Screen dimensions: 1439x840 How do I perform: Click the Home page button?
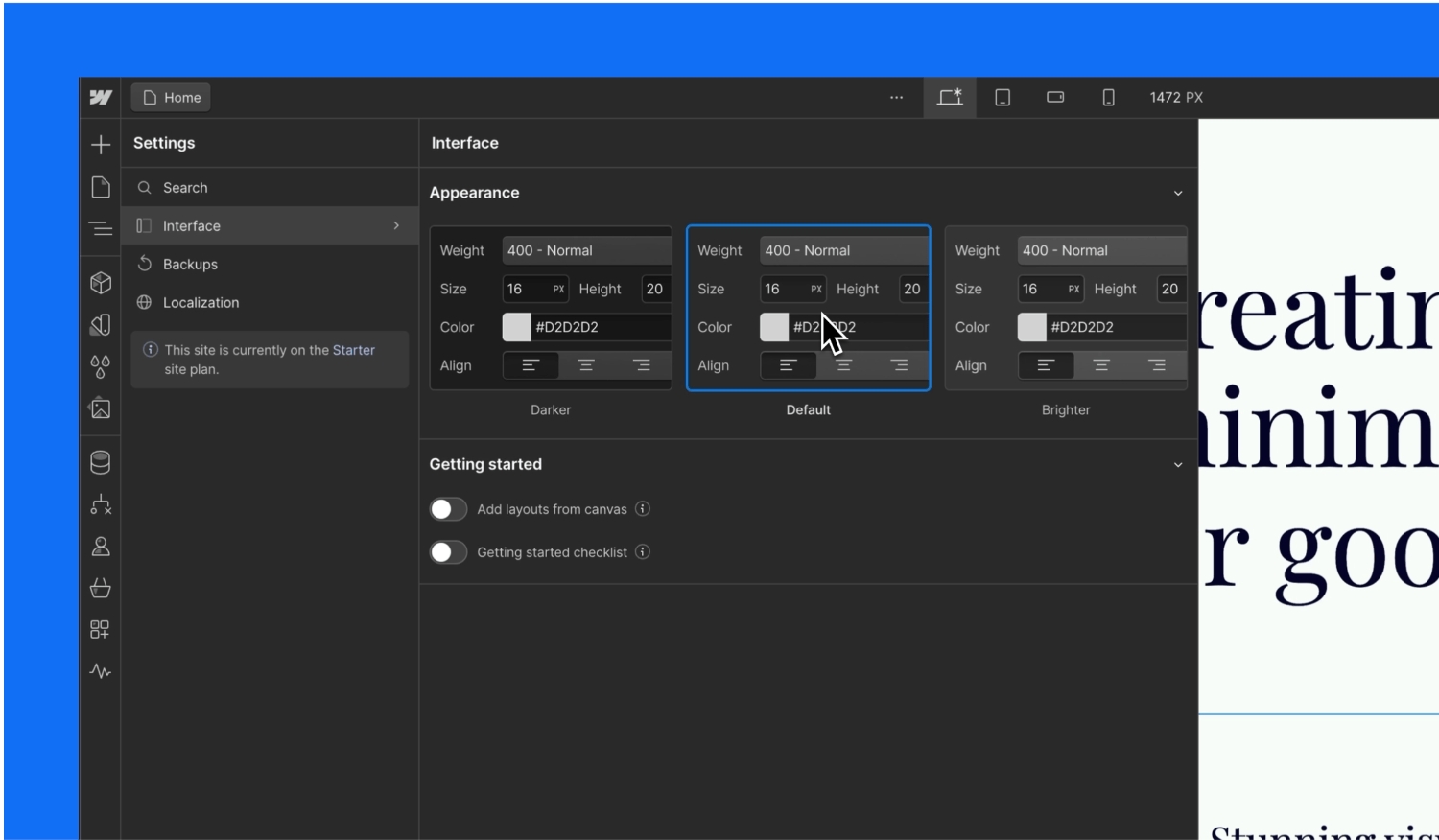[x=172, y=98]
